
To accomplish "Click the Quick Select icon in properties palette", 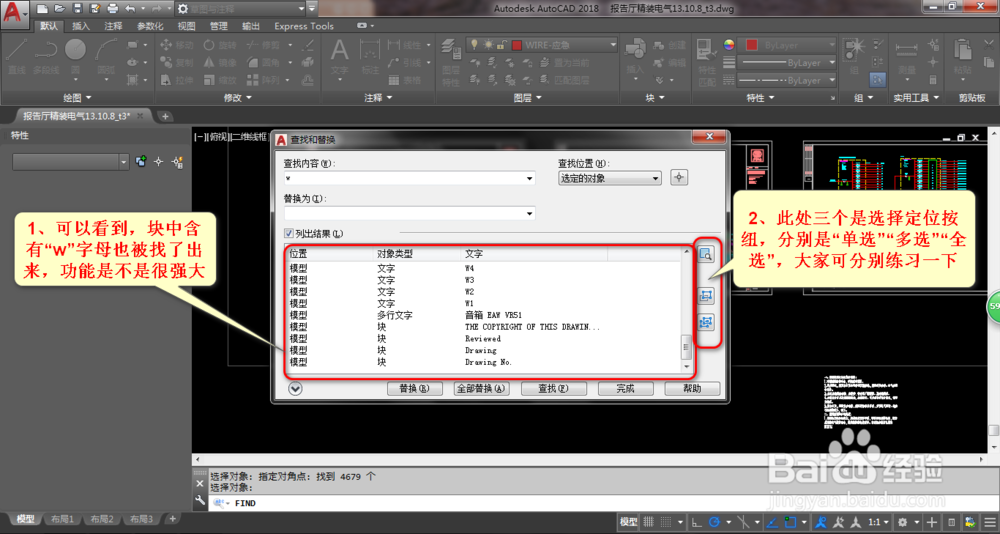I will [x=178, y=162].
